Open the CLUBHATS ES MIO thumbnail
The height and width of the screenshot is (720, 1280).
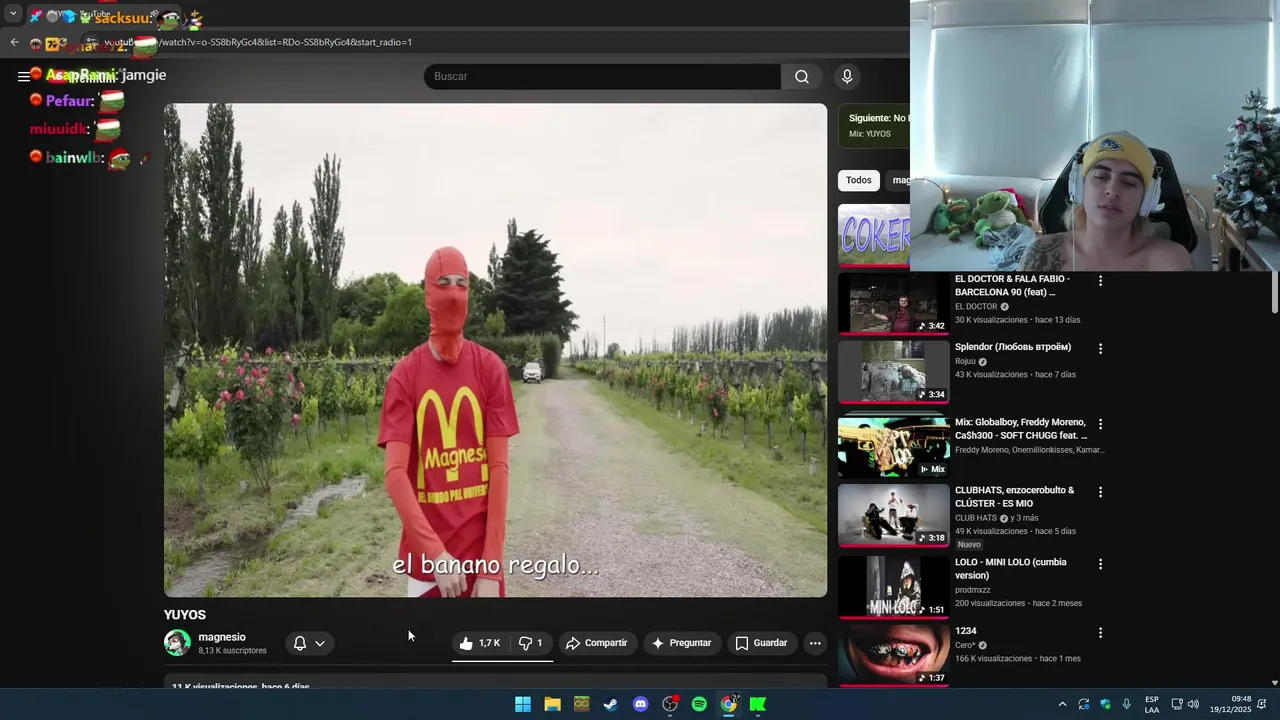(893, 515)
